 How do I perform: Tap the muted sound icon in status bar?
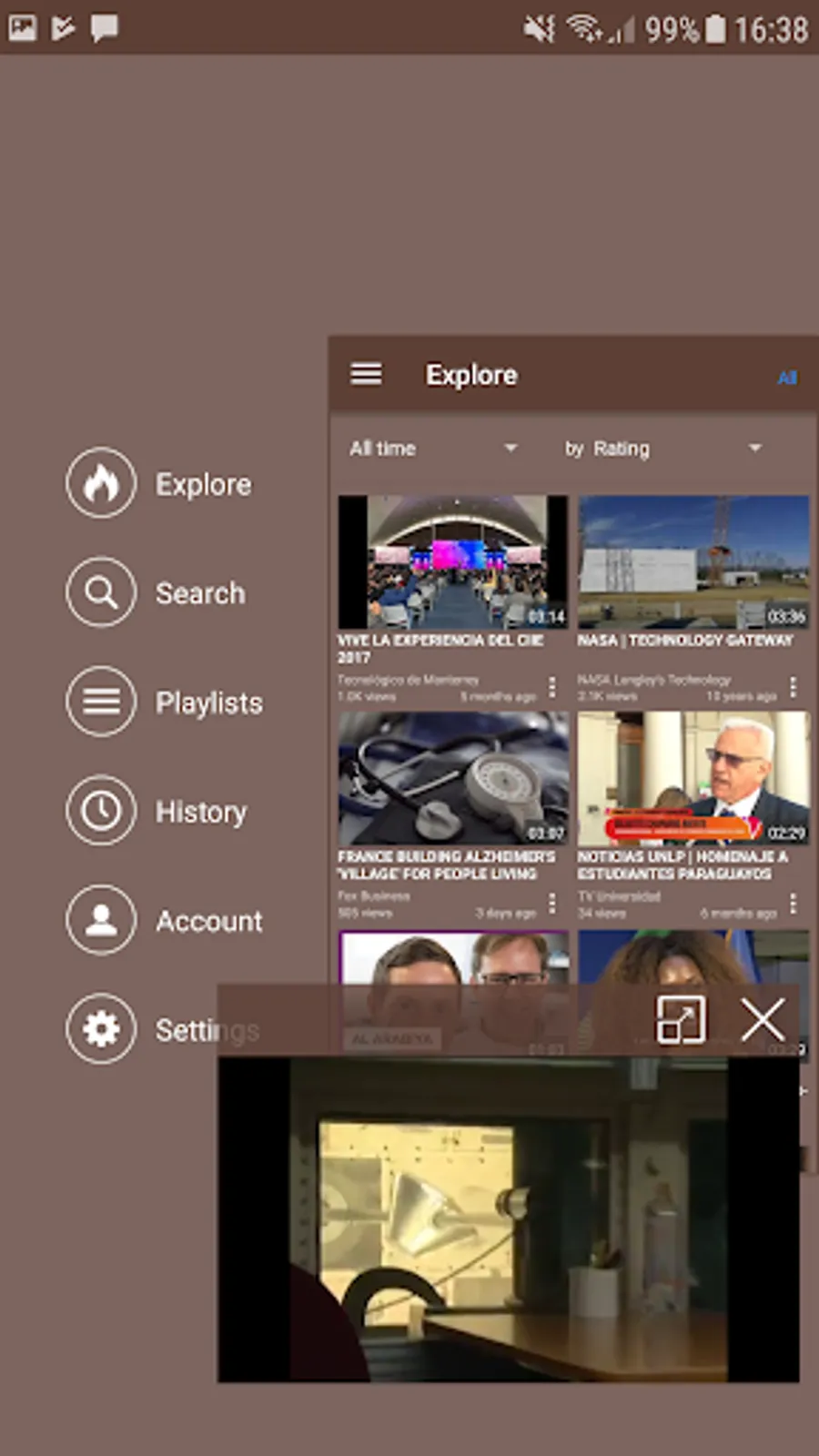[539, 29]
